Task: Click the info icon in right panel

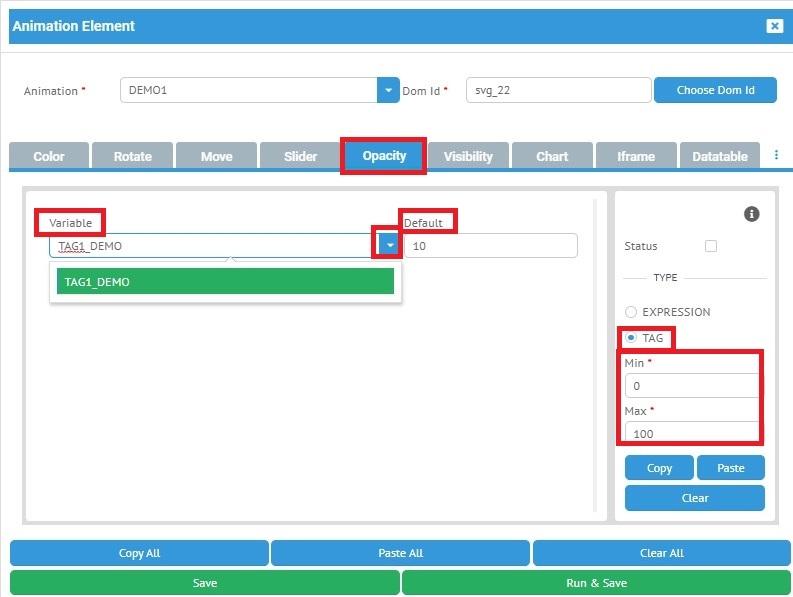Action: click(x=753, y=214)
